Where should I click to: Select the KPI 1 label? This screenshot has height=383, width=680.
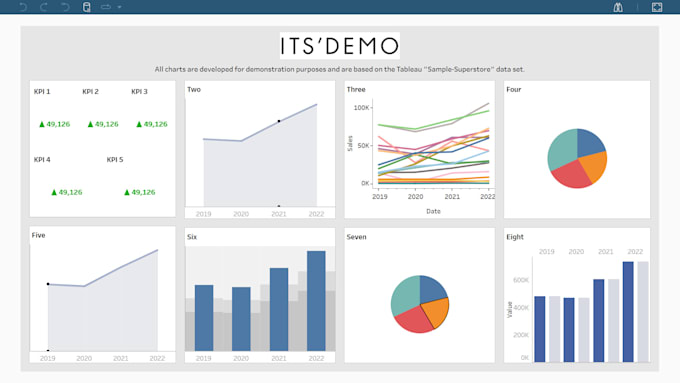click(42, 92)
